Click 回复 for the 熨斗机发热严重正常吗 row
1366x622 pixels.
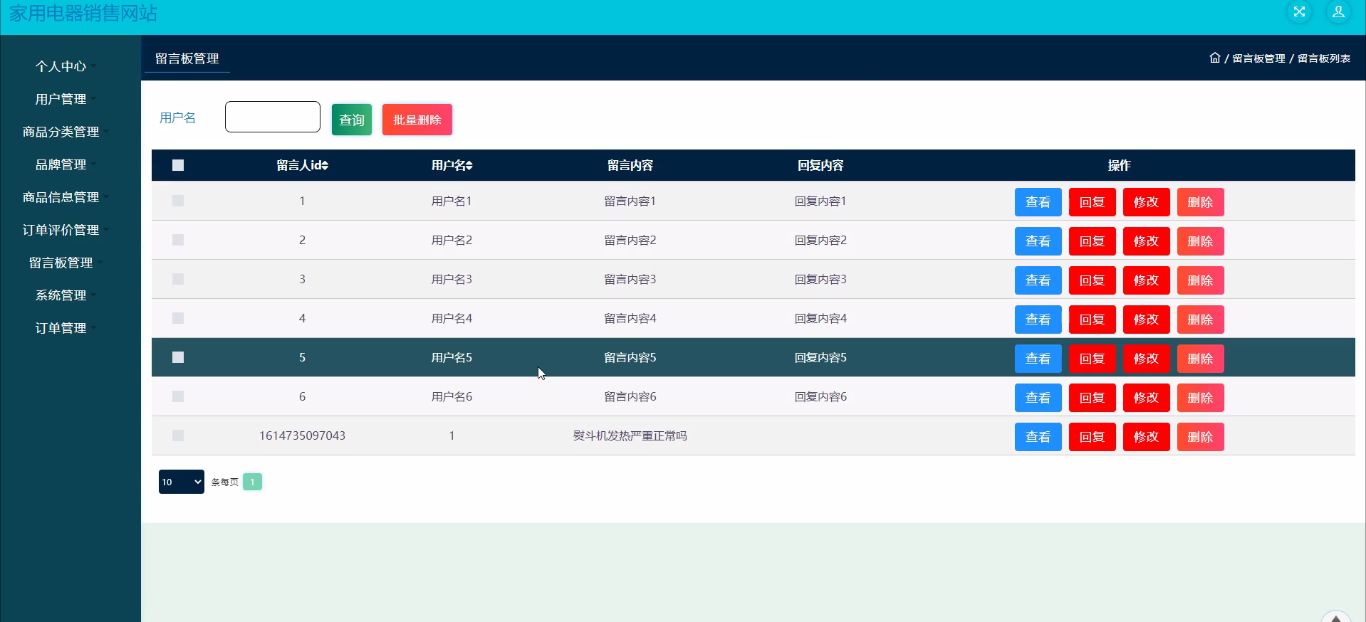point(1092,436)
